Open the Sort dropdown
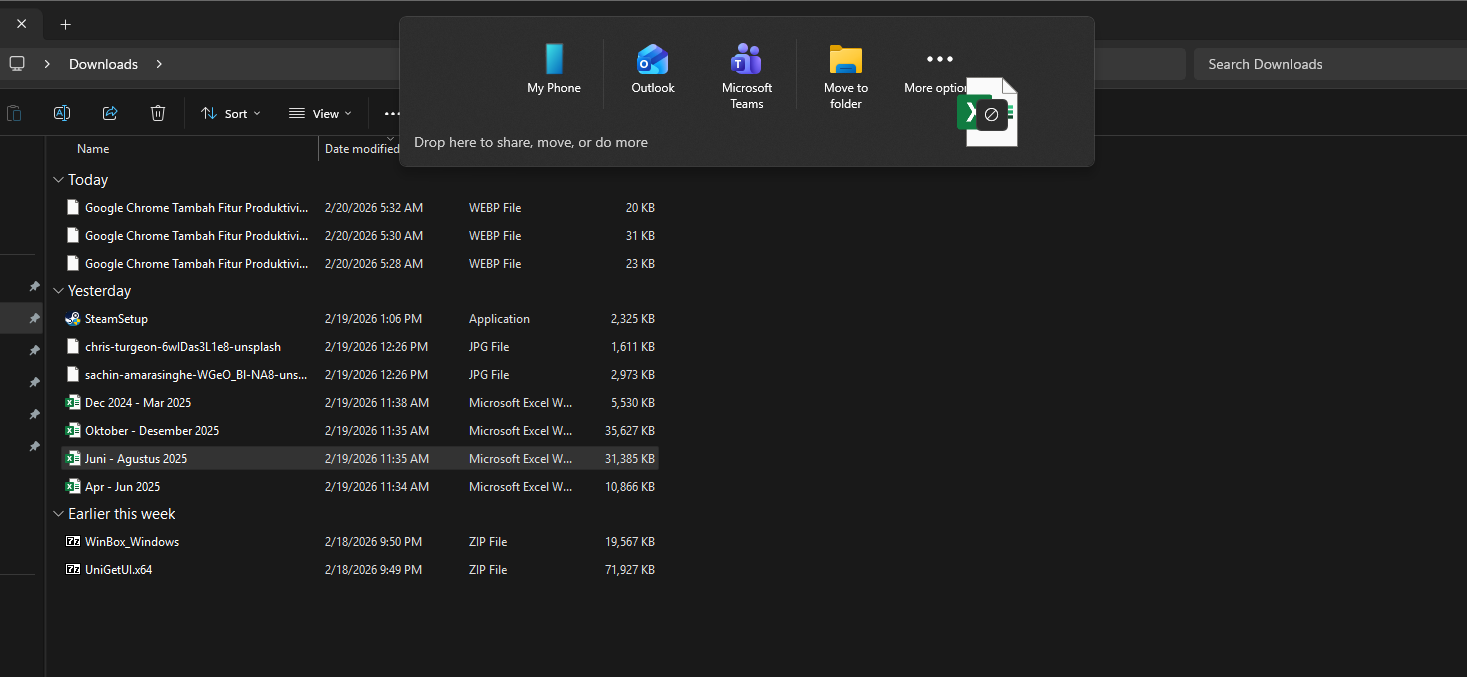The image size is (1467, 677). tap(231, 113)
